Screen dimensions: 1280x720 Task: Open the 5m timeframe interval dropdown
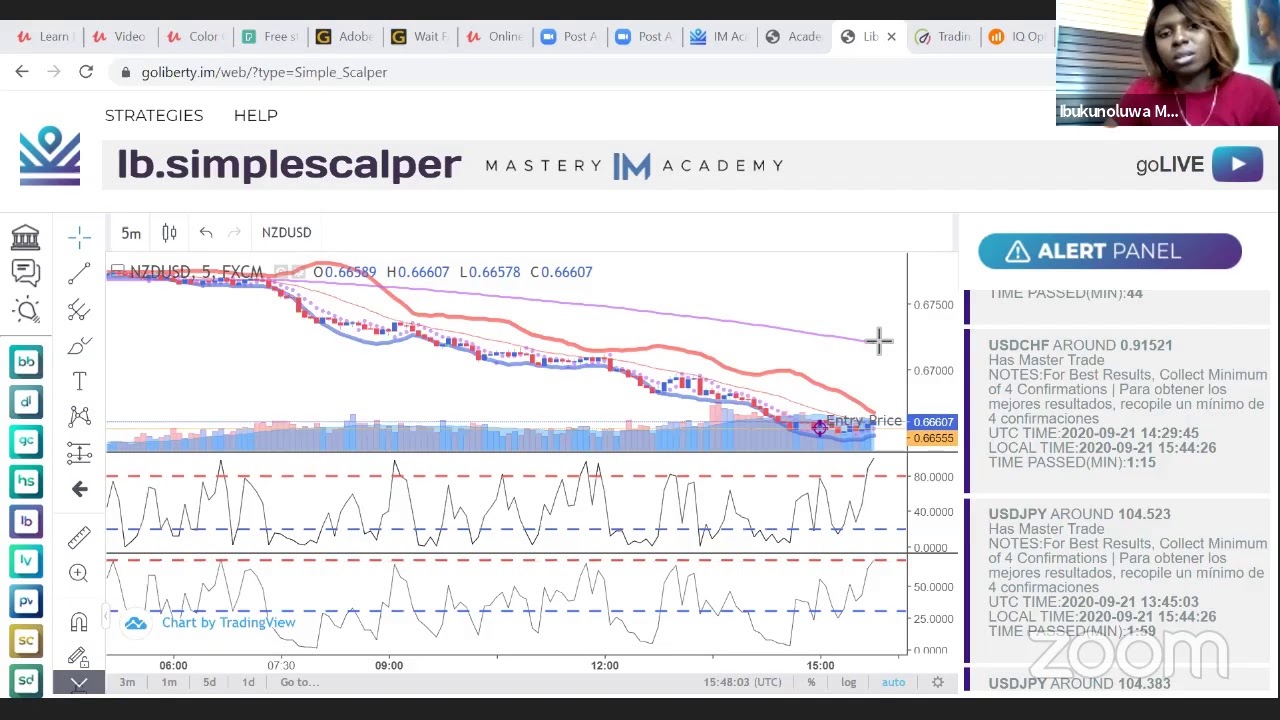[x=131, y=233]
